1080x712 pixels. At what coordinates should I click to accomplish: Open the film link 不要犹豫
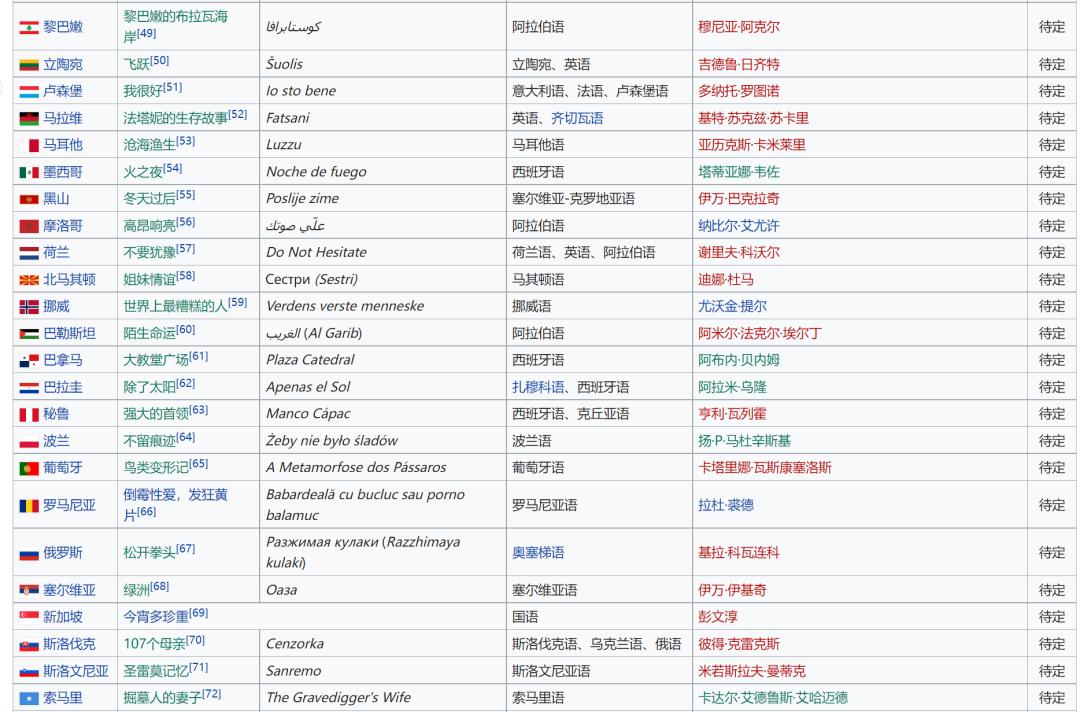point(149,252)
